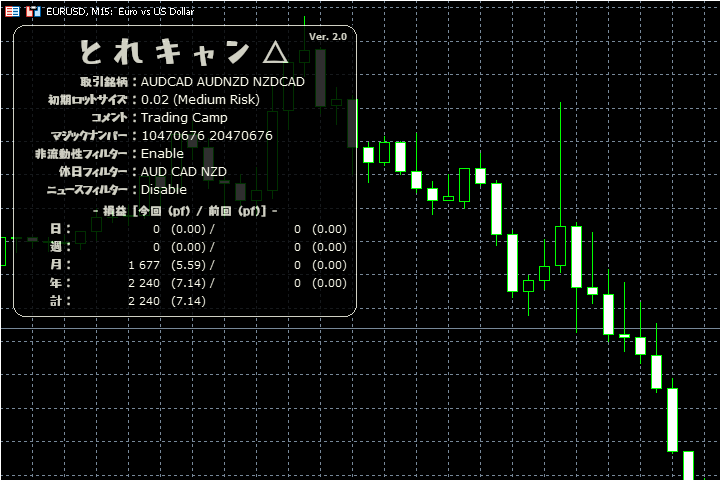
Task: Click the 'Enable' illiquidity filter value
Action: pyautogui.click(x=162, y=153)
